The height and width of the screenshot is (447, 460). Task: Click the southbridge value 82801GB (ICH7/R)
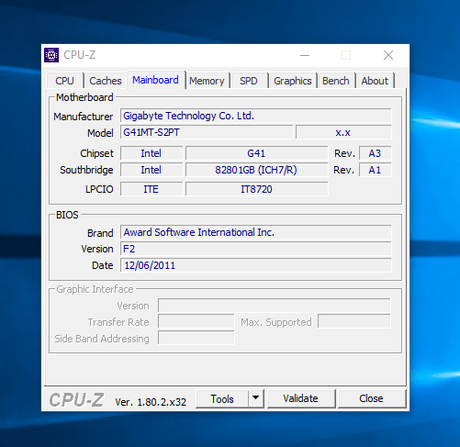256,170
